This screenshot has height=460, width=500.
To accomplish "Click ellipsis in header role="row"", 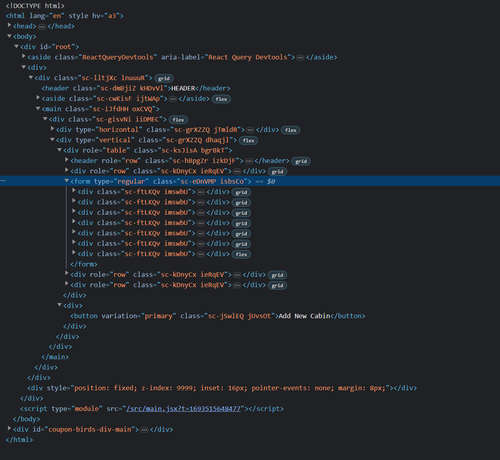I will [x=249, y=161].
